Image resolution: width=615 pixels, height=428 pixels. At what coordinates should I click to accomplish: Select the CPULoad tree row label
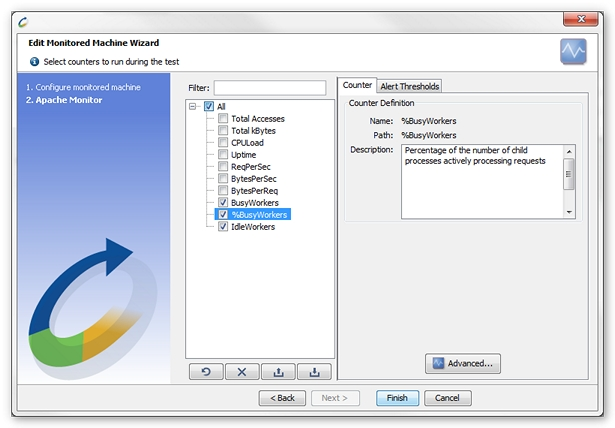(247, 143)
